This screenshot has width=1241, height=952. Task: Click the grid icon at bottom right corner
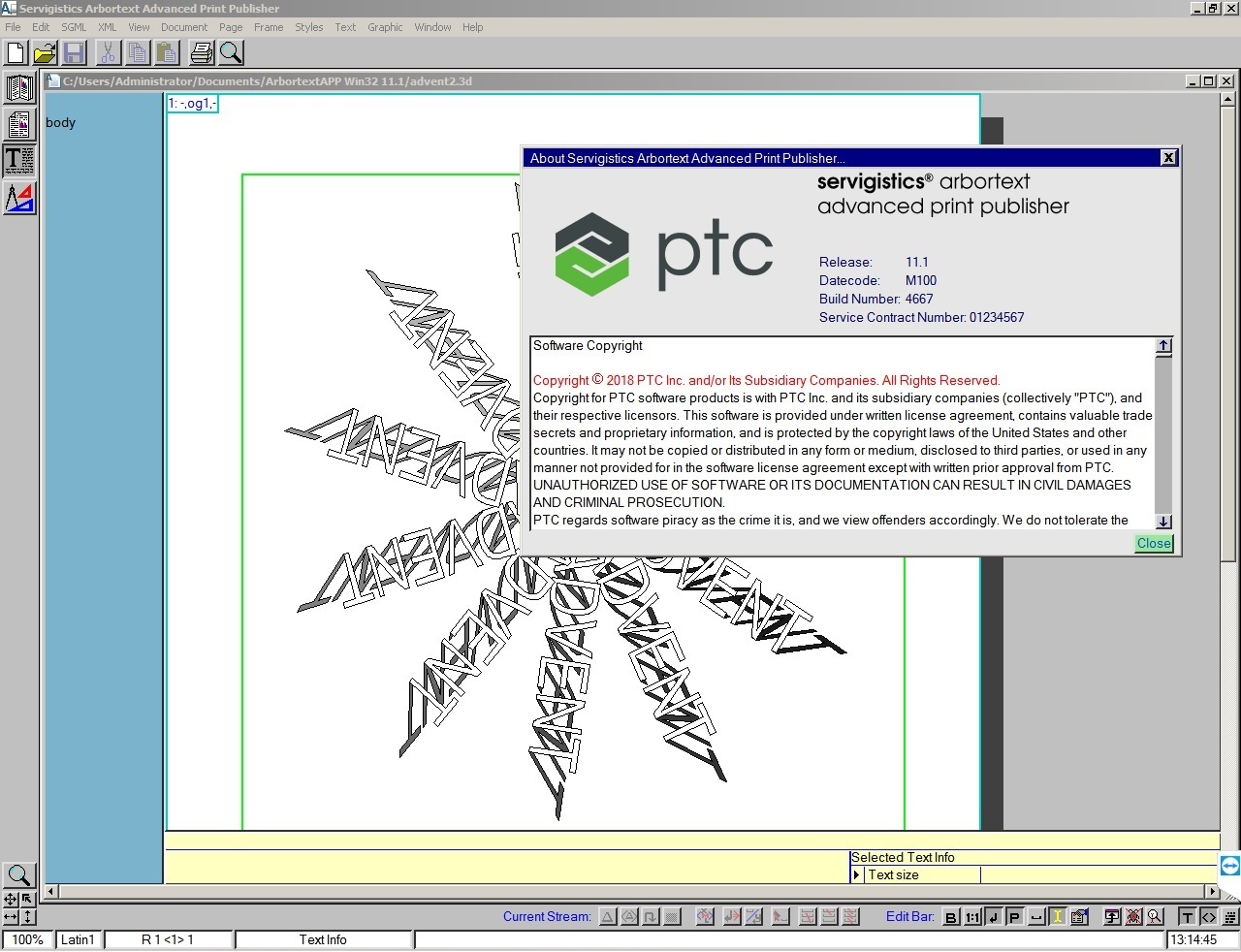[1230, 916]
